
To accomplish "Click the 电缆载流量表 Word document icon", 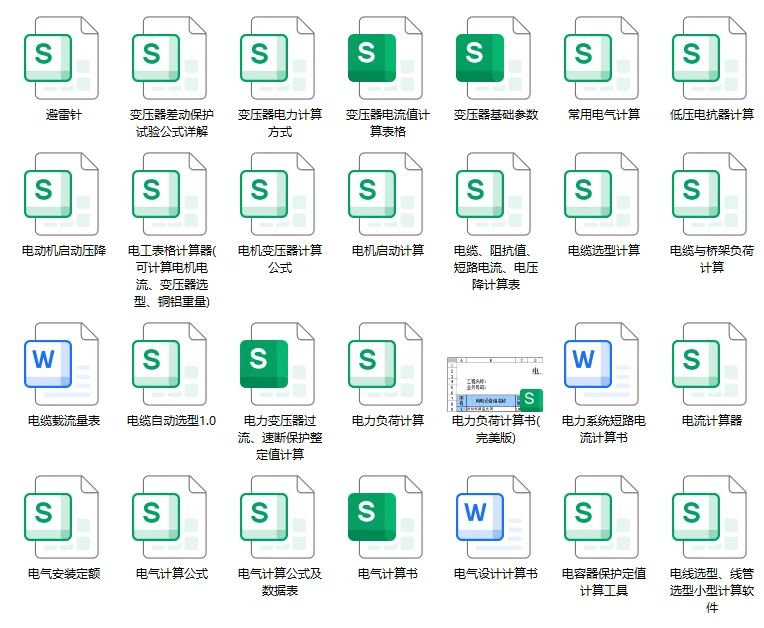I will (x=62, y=364).
